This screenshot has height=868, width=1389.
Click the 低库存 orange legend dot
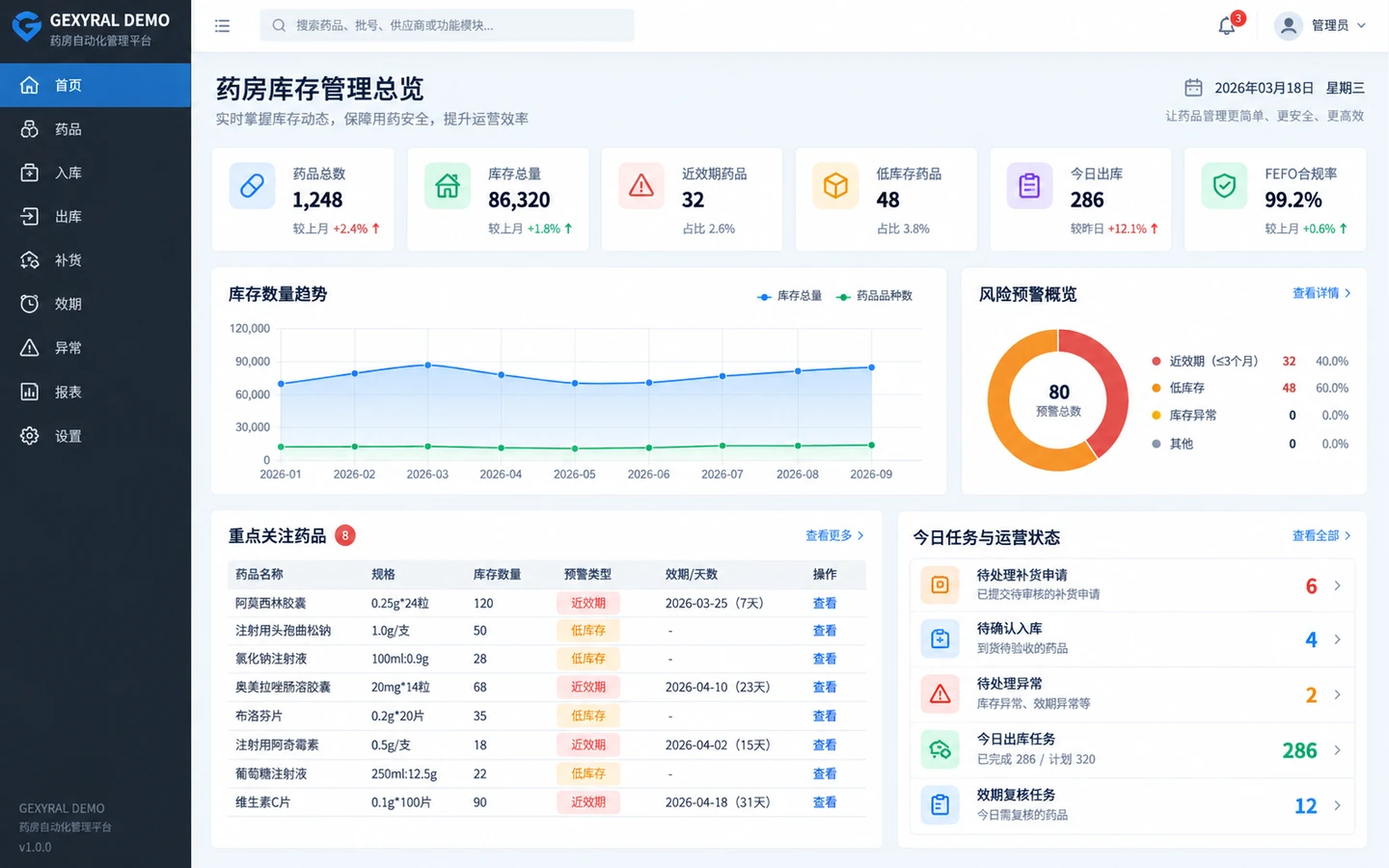pyautogui.click(x=1156, y=388)
